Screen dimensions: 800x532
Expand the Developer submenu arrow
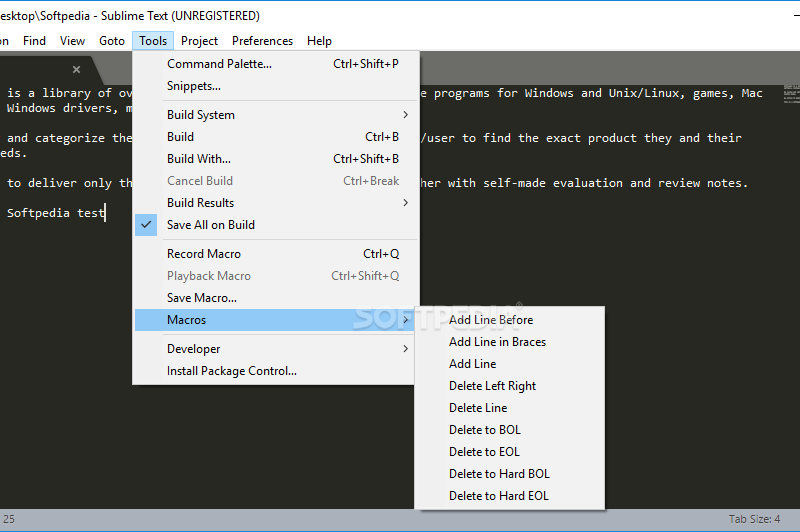point(406,349)
